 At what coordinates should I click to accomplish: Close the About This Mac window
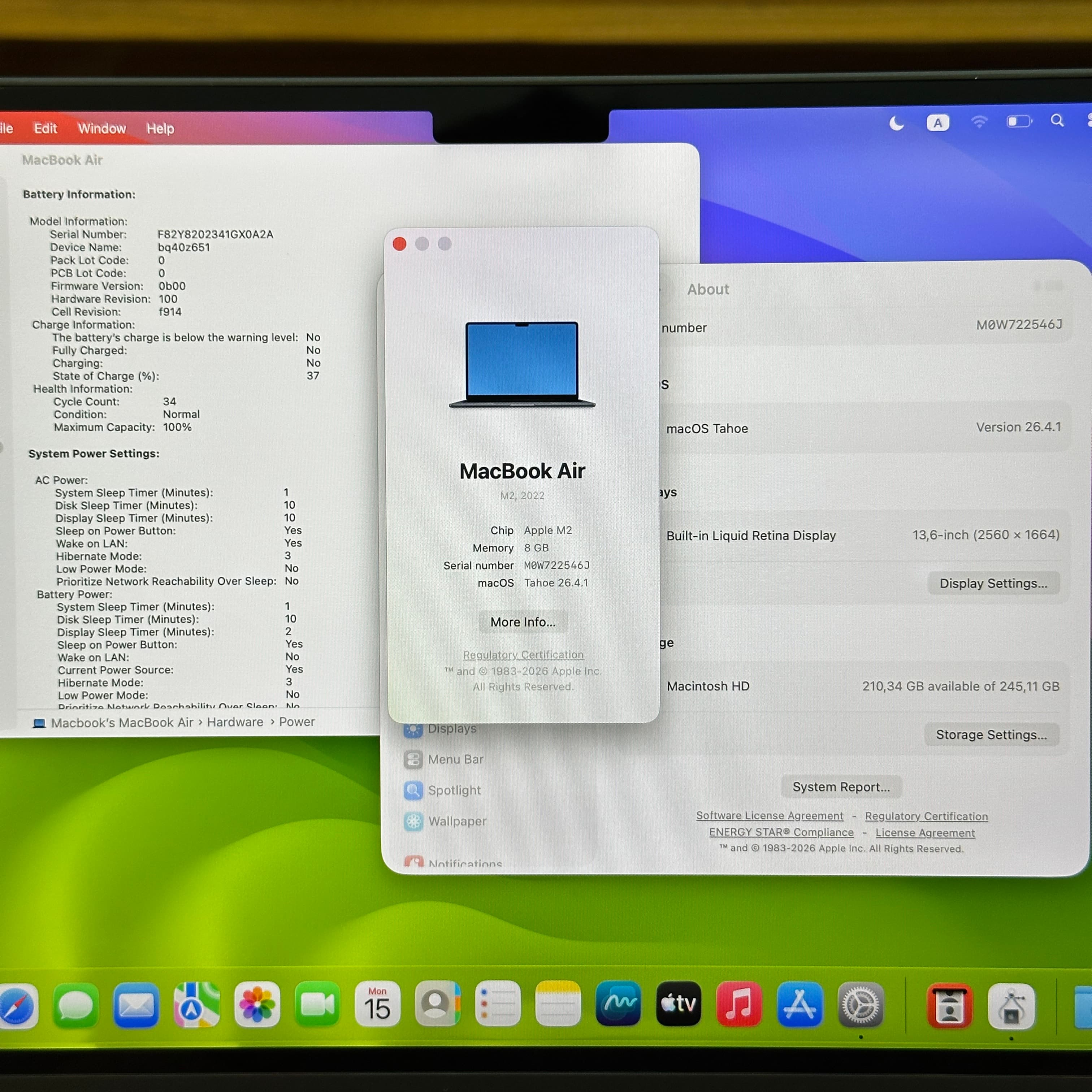tap(400, 244)
